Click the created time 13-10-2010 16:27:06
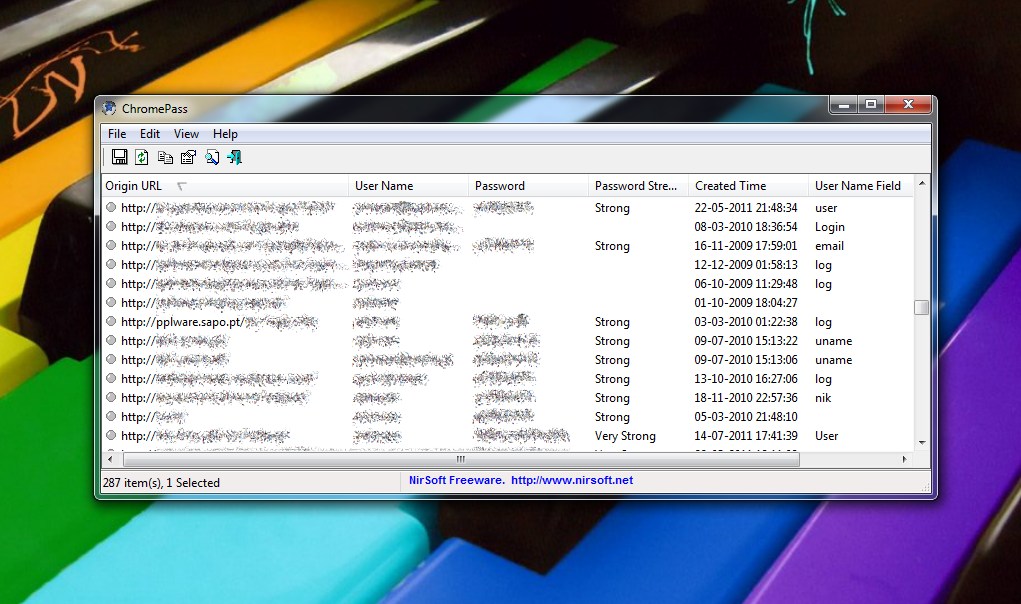This screenshot has width=1021, height=604. [746, 379]
